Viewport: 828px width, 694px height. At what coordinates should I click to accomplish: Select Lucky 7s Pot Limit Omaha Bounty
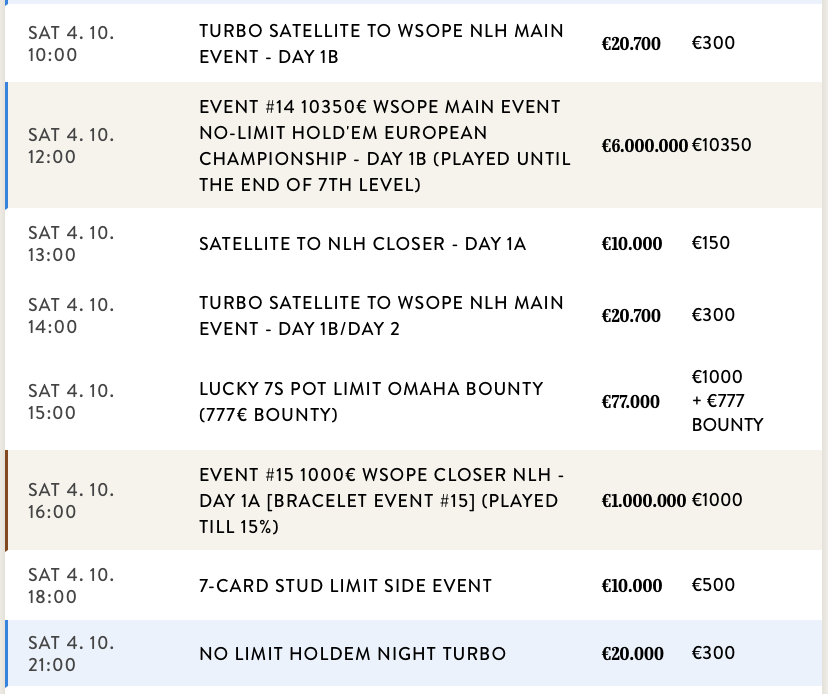point(371,401)
